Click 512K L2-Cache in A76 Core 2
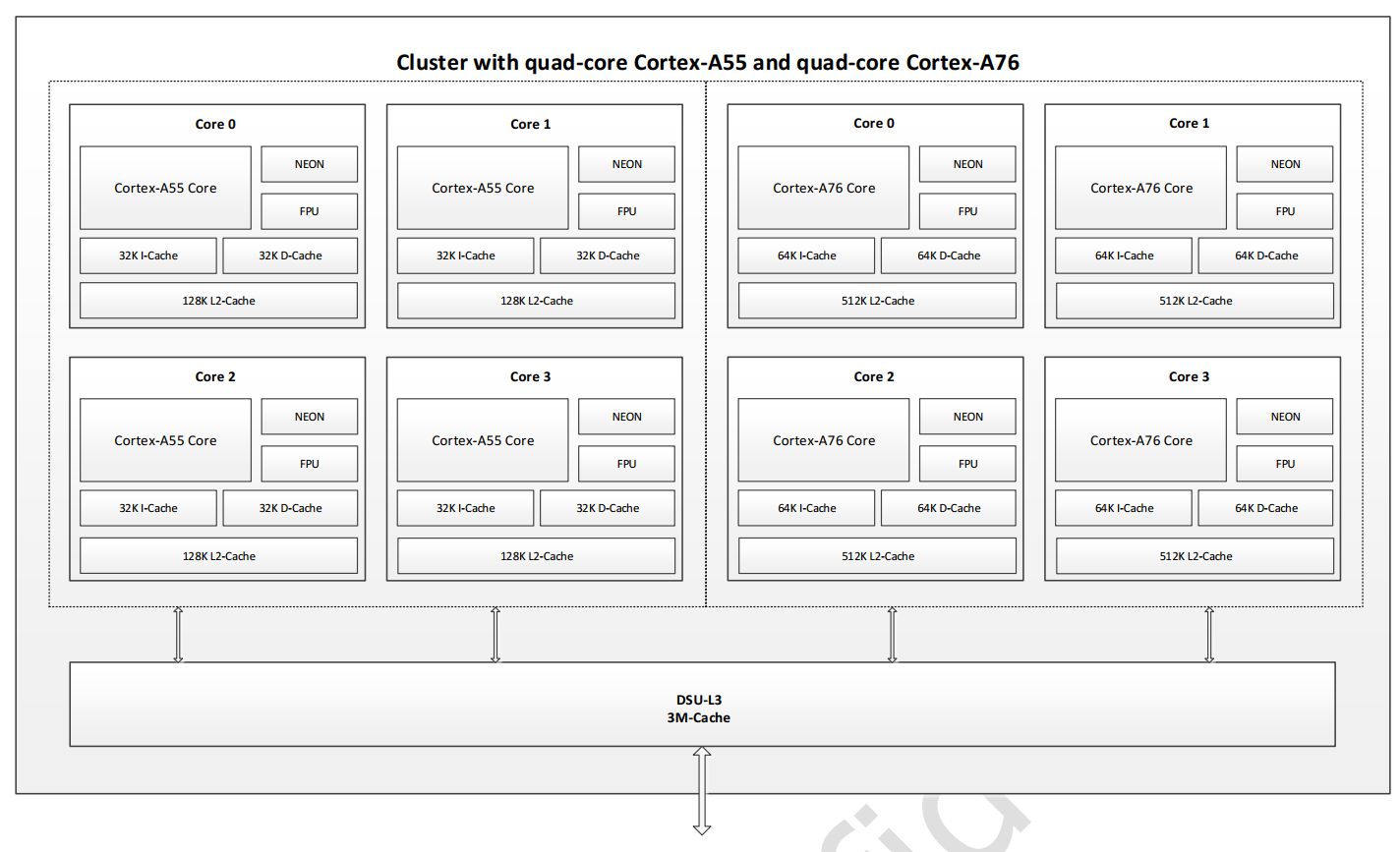Image resolution: width=1400 pixels, height=852 pixels. 877,556
